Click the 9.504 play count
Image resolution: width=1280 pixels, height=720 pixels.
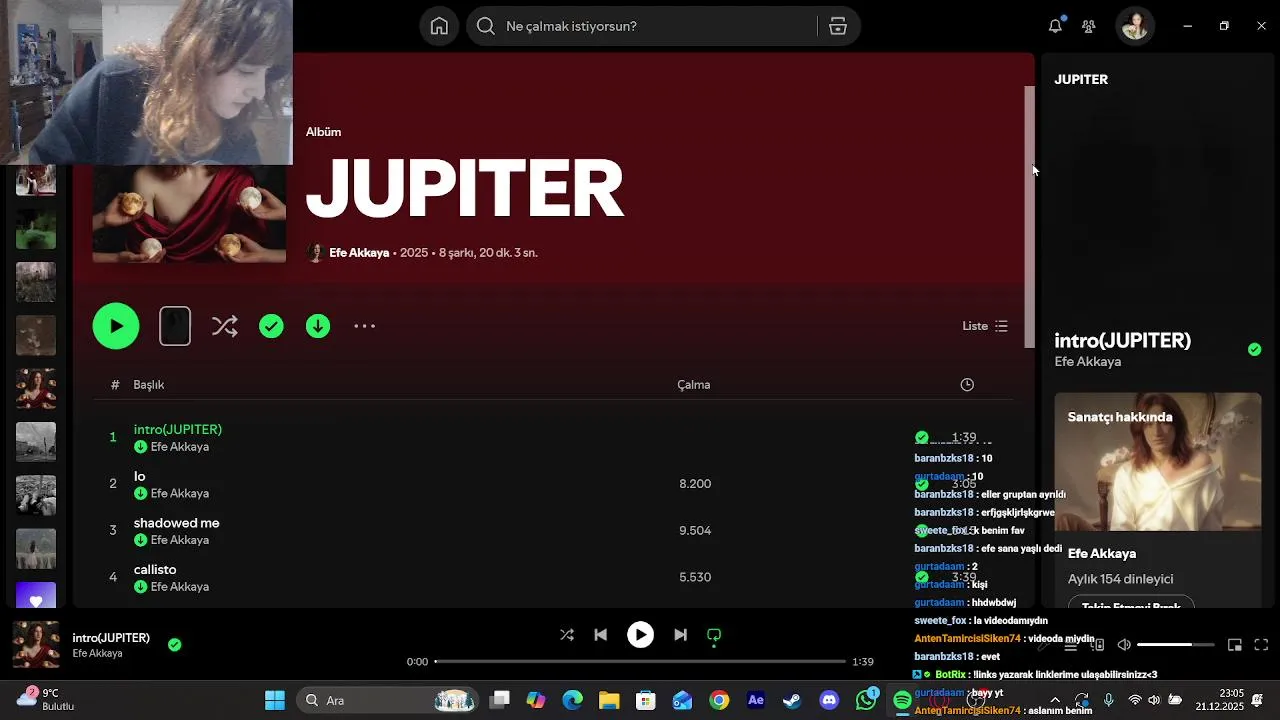click(x=695, y=530)
